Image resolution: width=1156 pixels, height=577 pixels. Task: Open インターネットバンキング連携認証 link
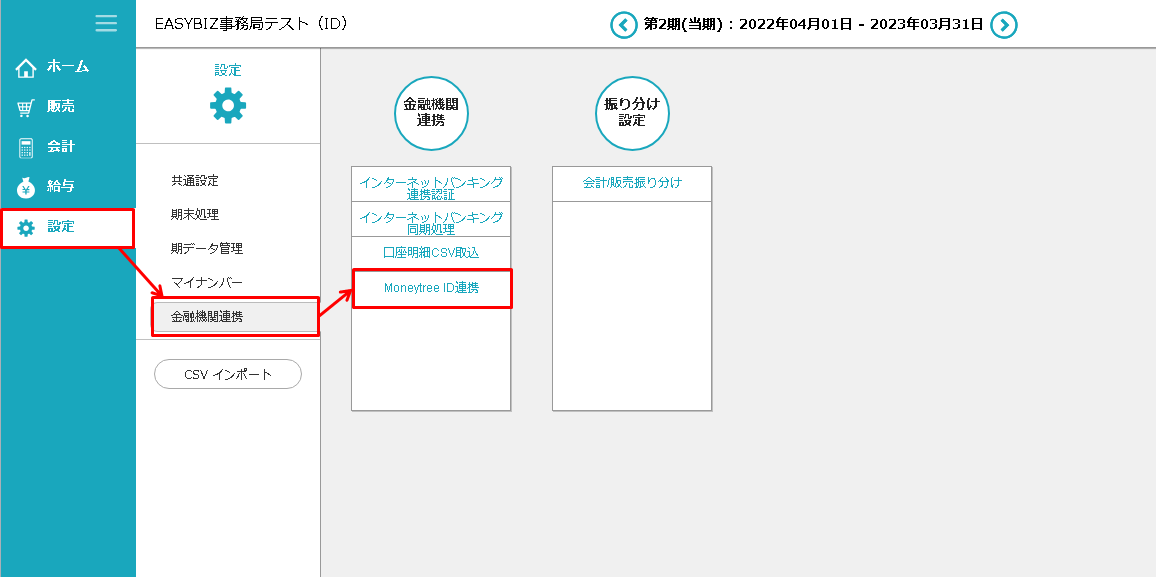pos(431,187)
